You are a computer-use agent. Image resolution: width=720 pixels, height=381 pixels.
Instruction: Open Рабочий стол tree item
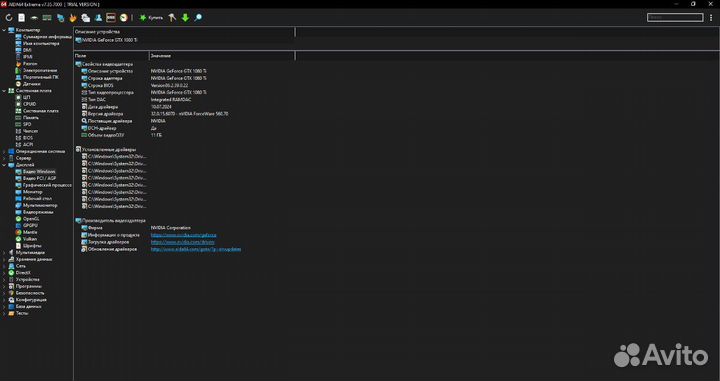tap(34, 198)
